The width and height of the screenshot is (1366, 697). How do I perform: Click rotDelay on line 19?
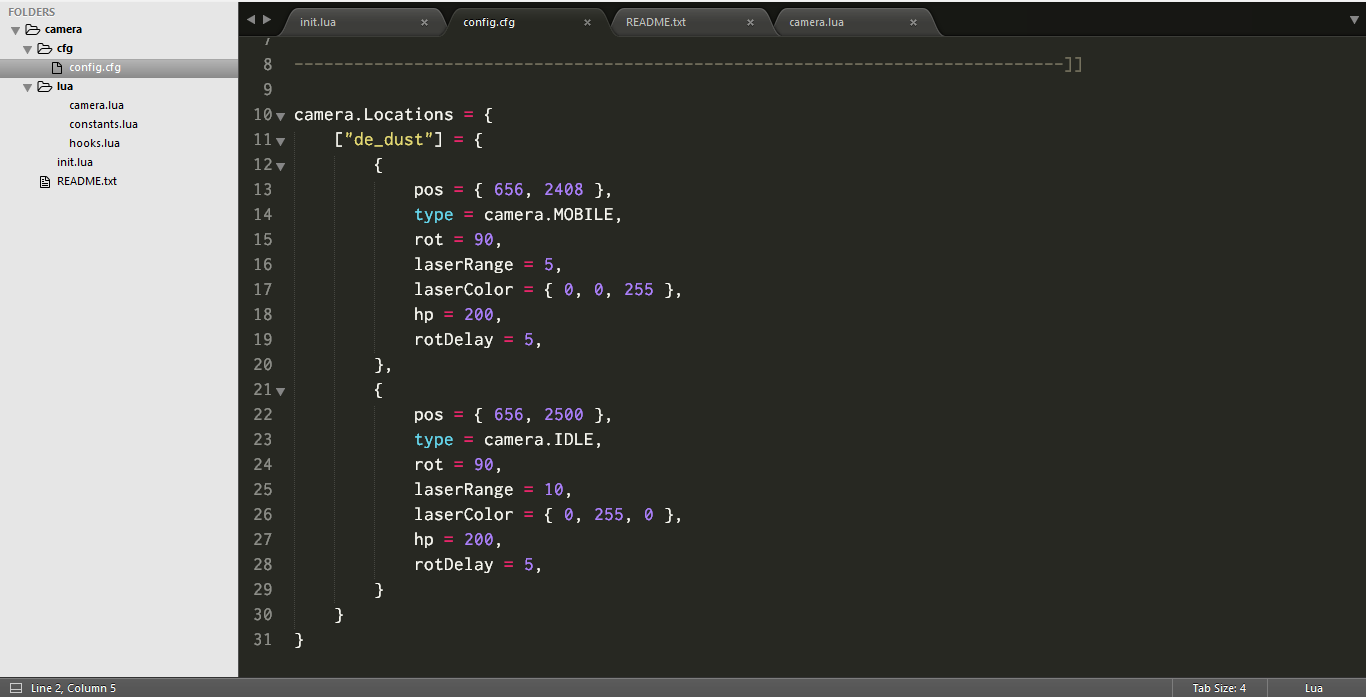click(454, 339)
